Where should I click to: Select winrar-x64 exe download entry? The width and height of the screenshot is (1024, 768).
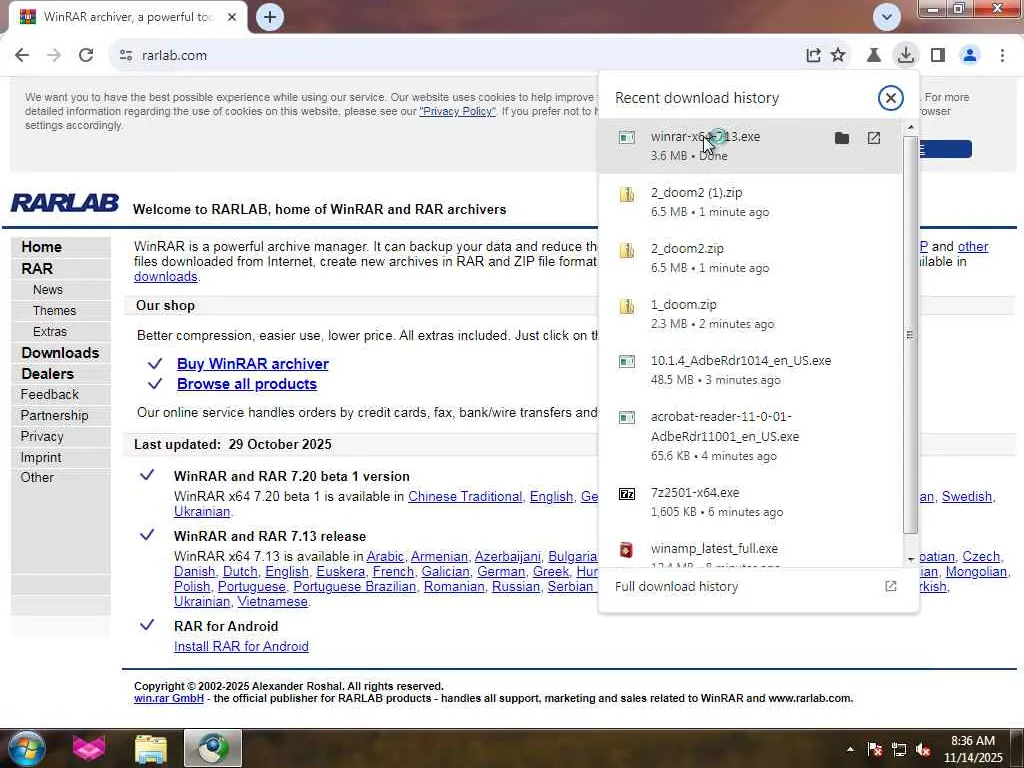(750, 146)
